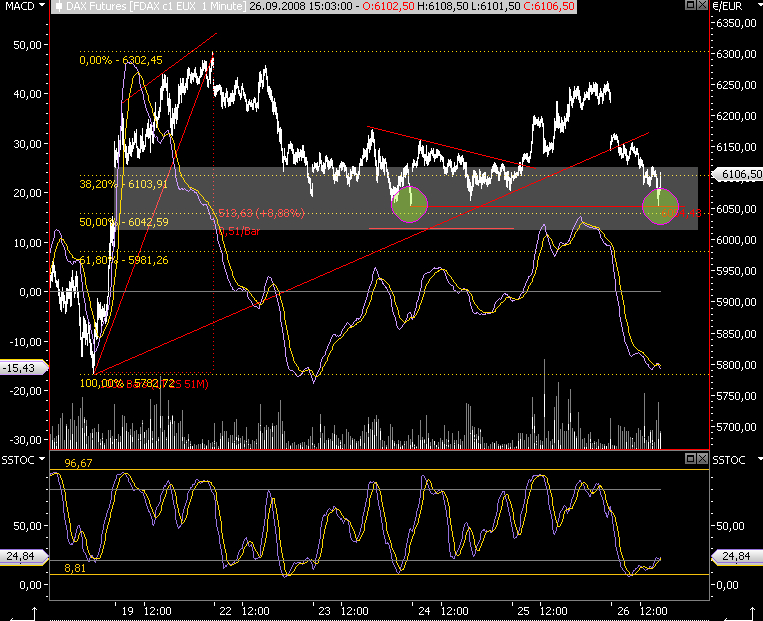
Task: Click date label 25 on time axis
Action: [523, 611]
